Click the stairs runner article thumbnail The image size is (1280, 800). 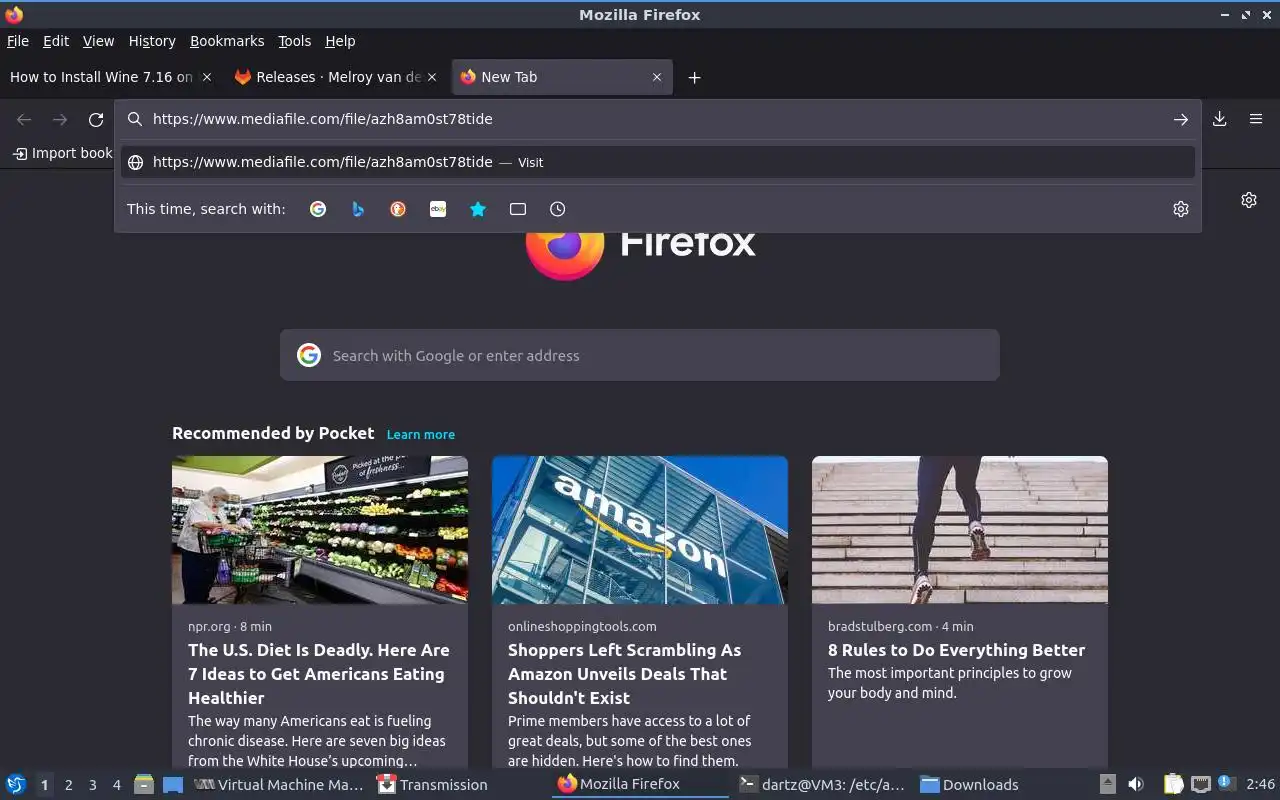click(960, 530)
